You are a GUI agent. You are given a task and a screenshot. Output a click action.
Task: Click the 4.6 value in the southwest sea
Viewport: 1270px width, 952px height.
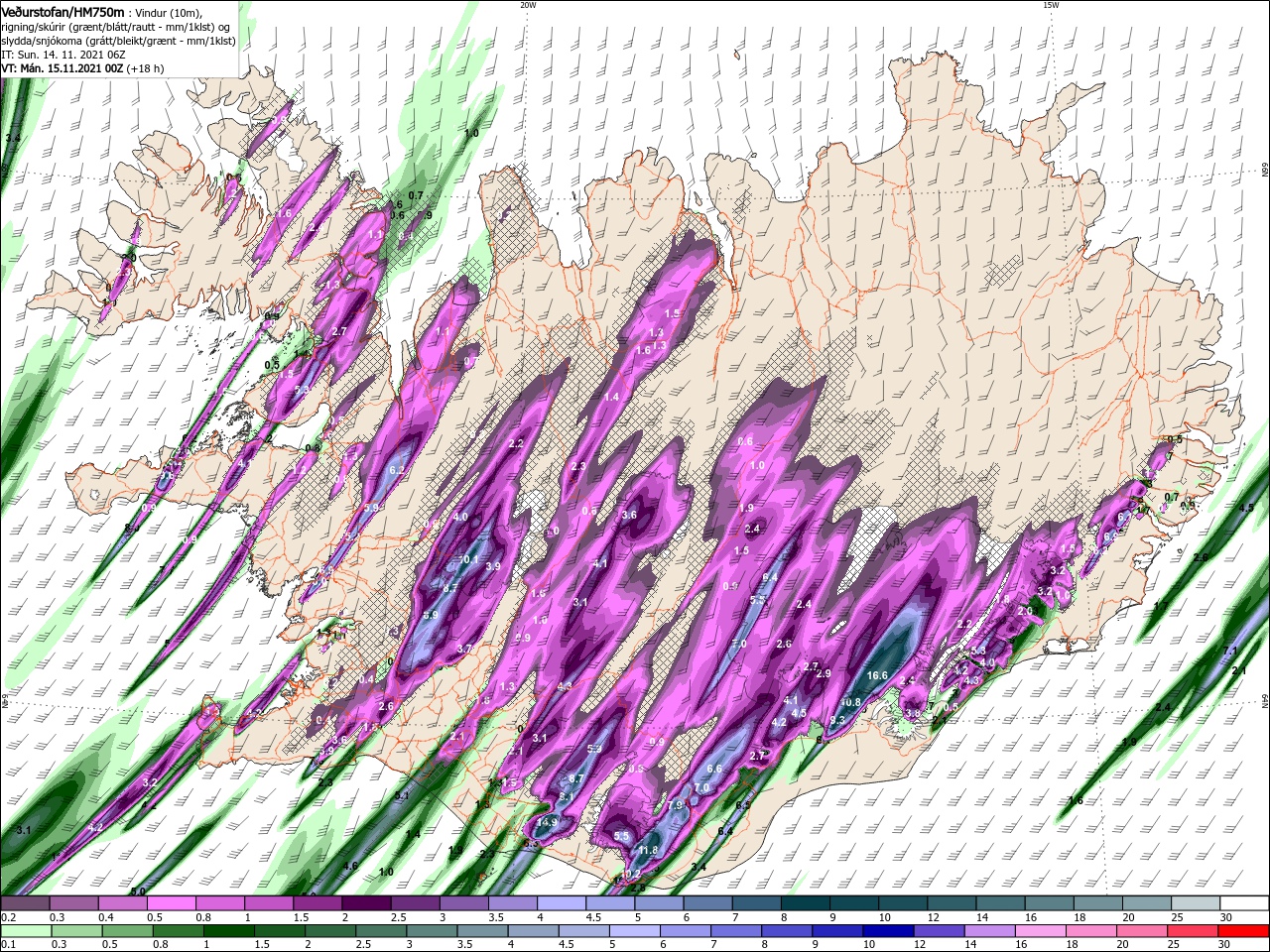coord(349,867)
